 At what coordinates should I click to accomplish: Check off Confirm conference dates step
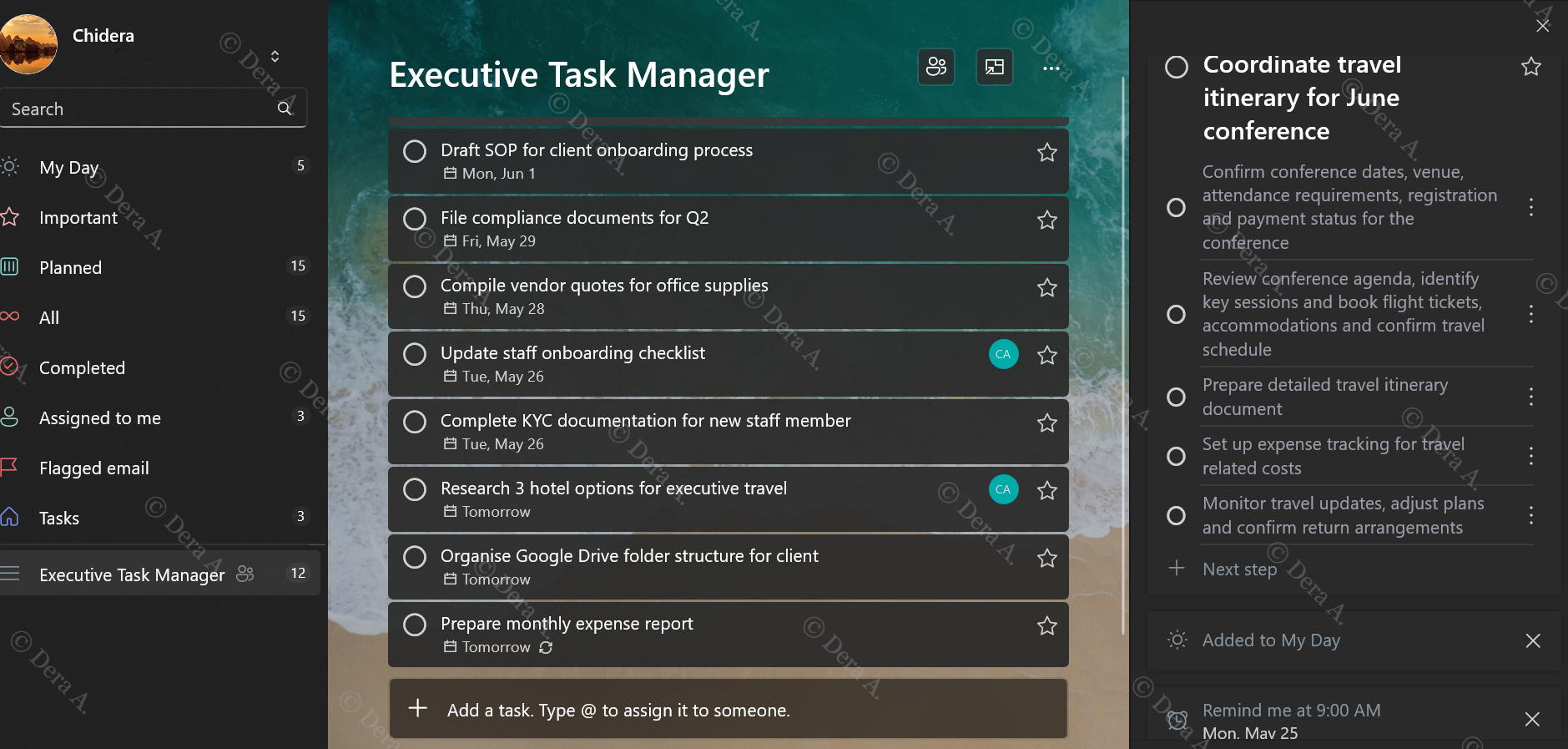1176,207
